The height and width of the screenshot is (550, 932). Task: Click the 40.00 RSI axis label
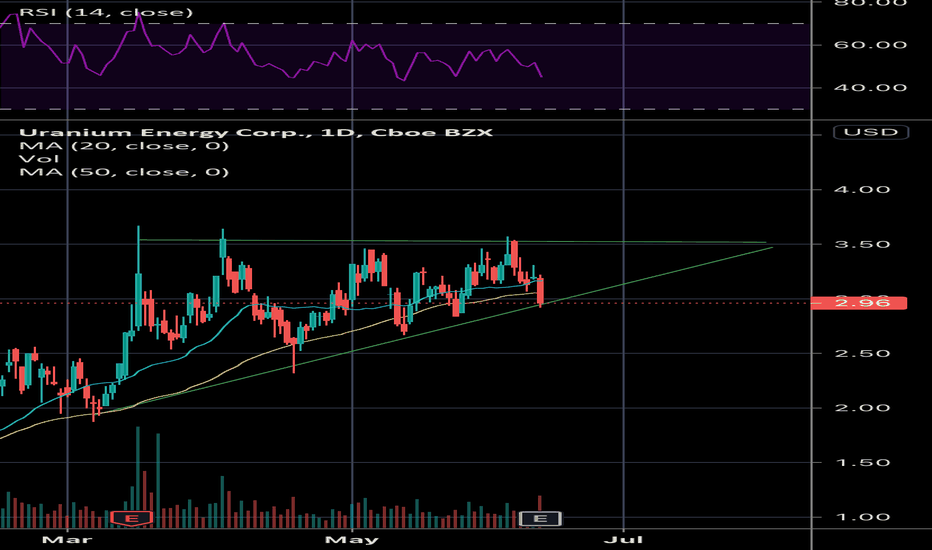coord(870,88)
